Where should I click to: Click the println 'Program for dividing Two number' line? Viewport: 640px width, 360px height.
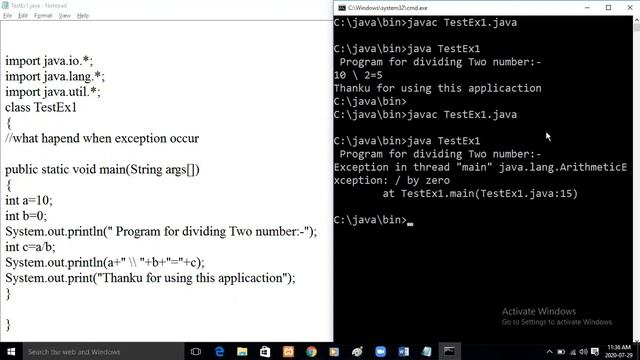(161, 231)
